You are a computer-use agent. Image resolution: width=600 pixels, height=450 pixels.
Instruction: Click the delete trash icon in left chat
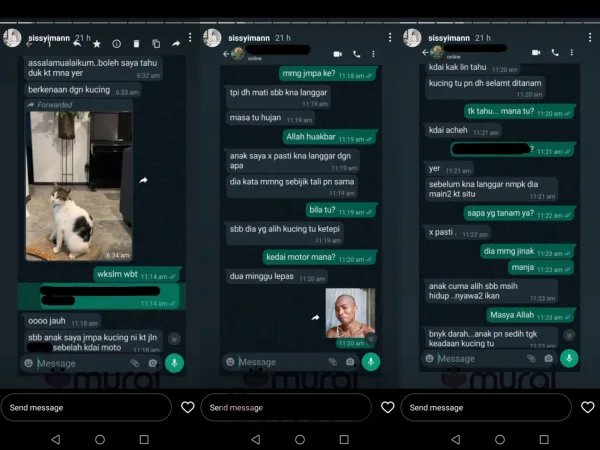pyautogui.click(x=136, y=44)
